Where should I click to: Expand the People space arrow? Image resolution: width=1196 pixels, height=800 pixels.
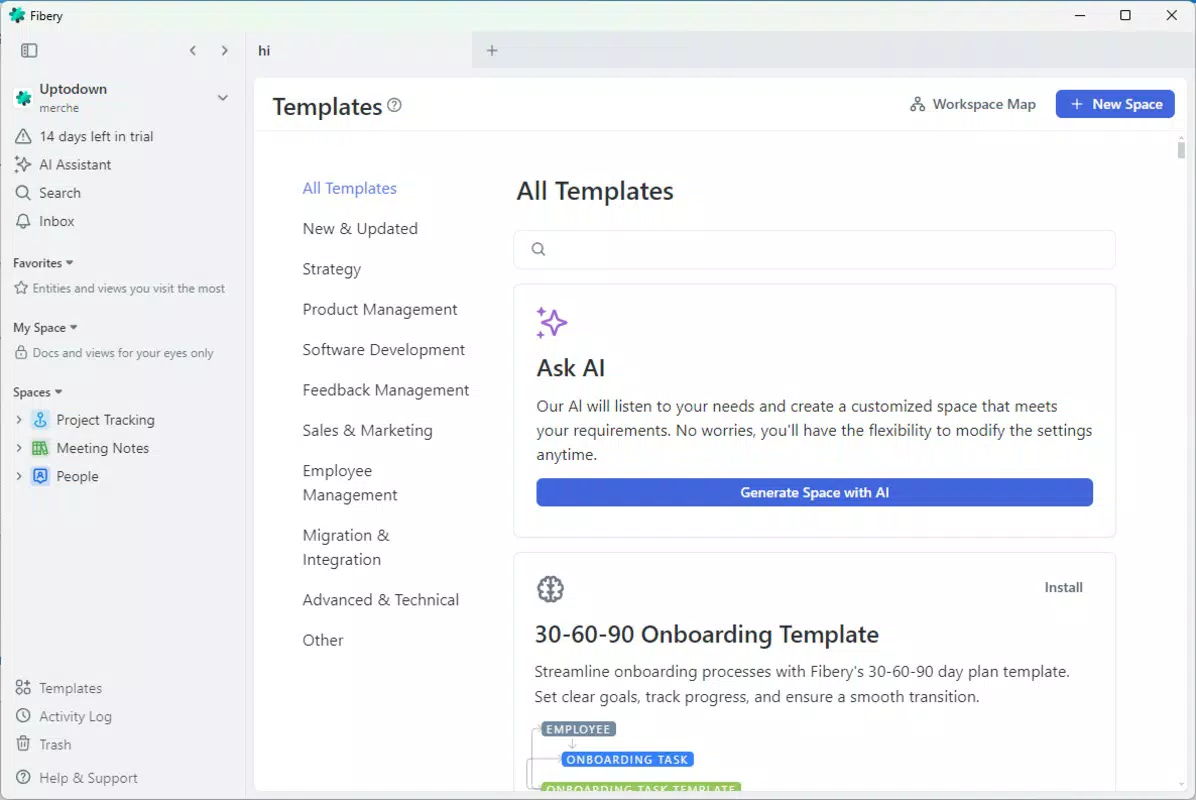click(x=18, y=477)
